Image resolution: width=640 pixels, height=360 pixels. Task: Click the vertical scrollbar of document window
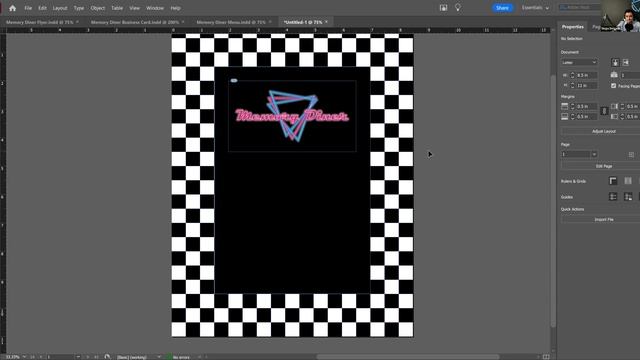tap(553, 200)
